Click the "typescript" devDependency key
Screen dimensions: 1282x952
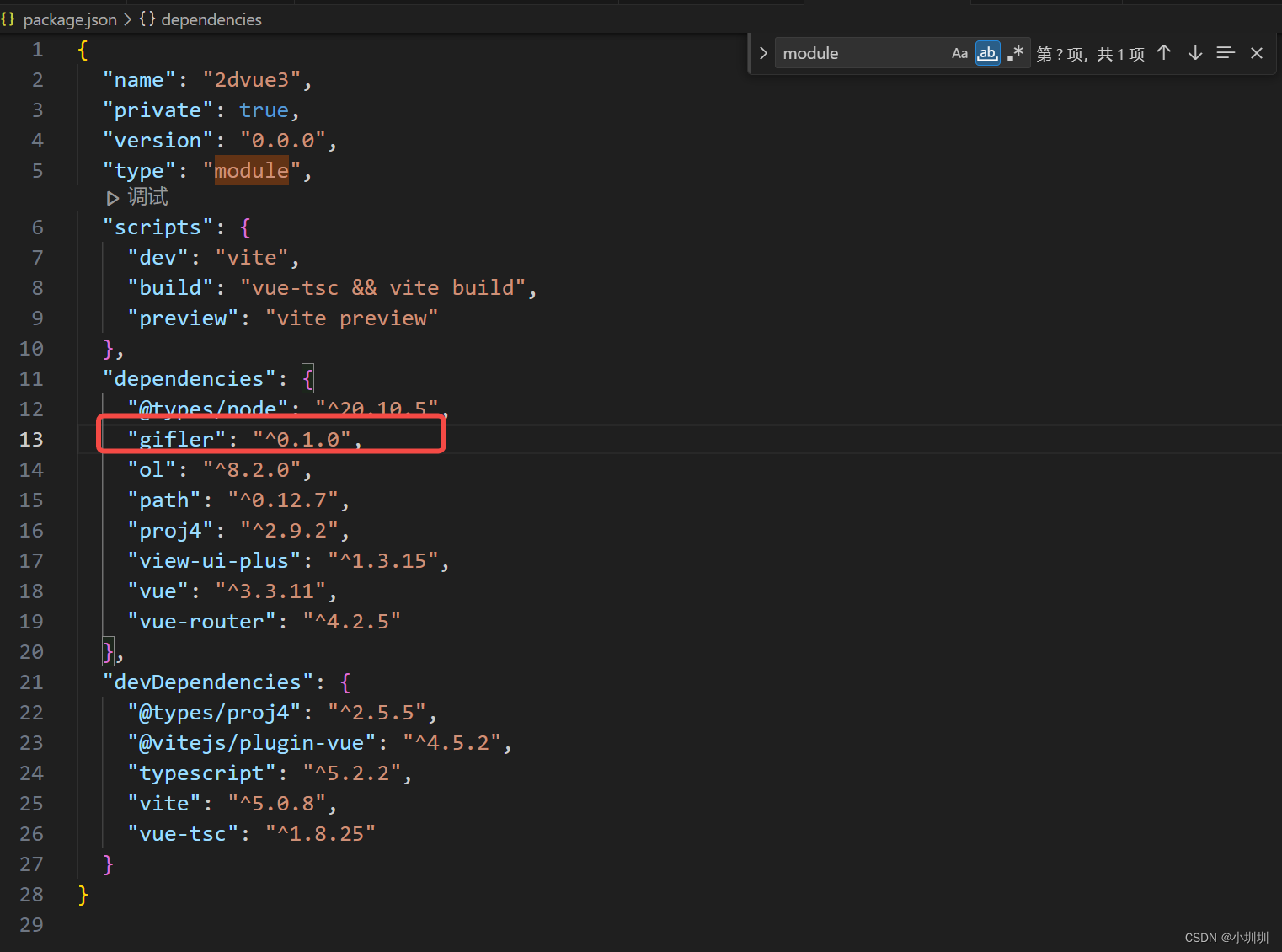[x=202, y=773]
